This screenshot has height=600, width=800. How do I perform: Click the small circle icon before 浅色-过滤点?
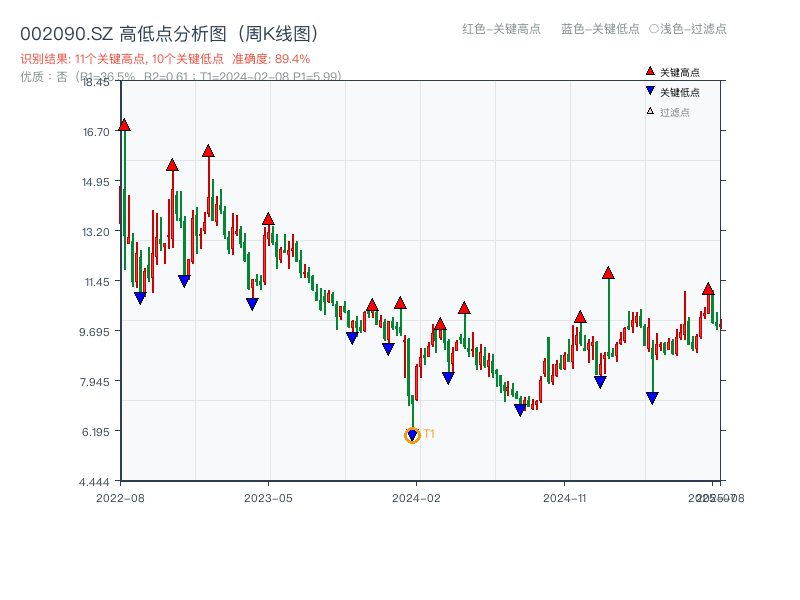point(654,29)
